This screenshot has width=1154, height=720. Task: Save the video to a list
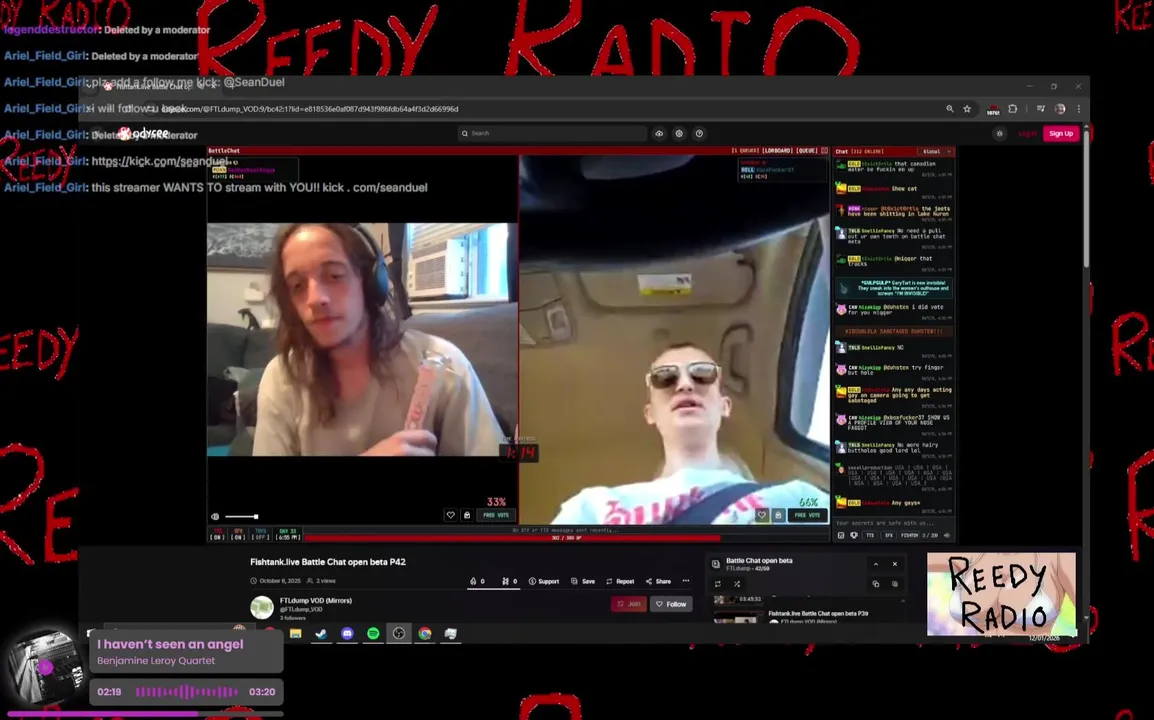coord(583,581)
